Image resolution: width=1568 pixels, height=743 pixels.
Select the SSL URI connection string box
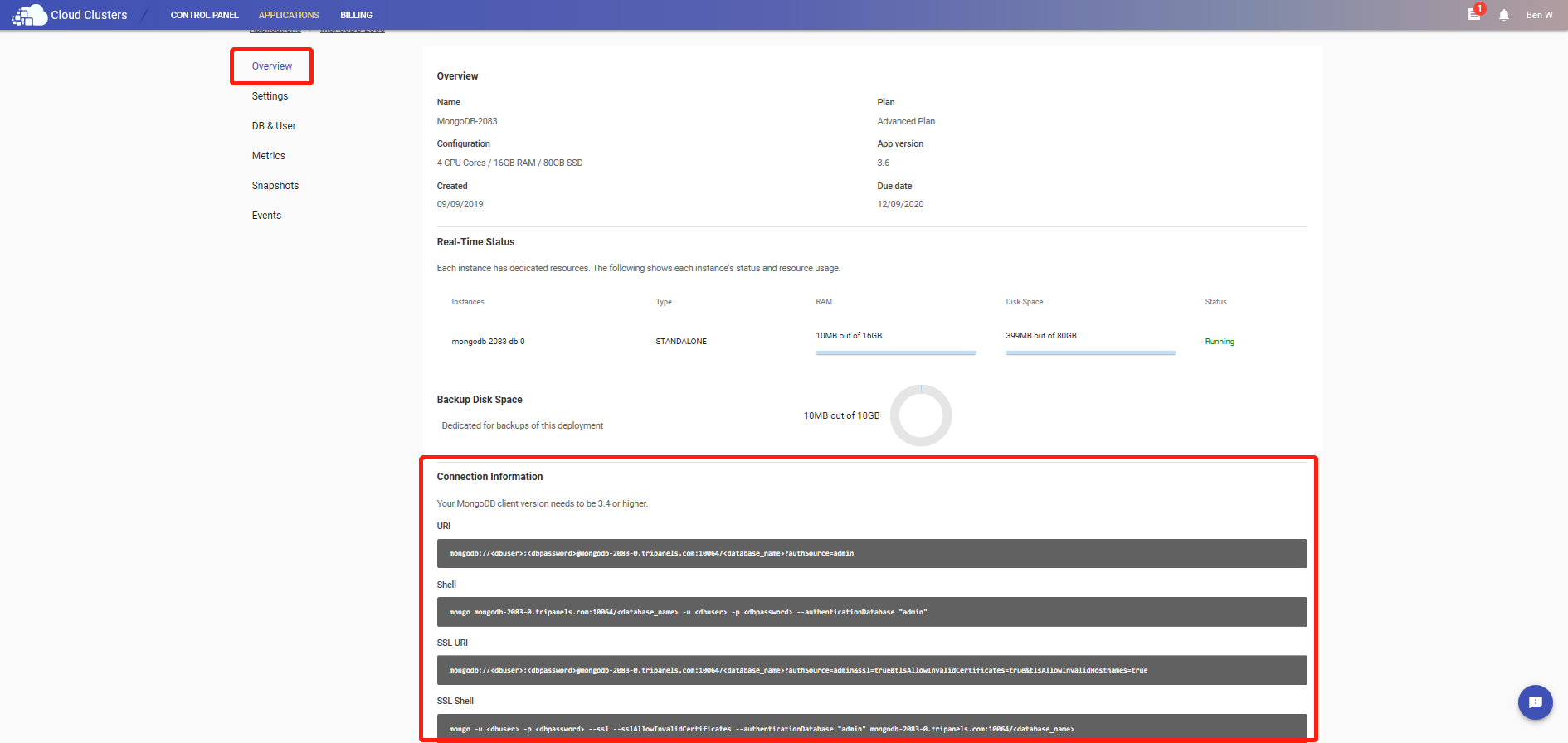tap(872, 670)
